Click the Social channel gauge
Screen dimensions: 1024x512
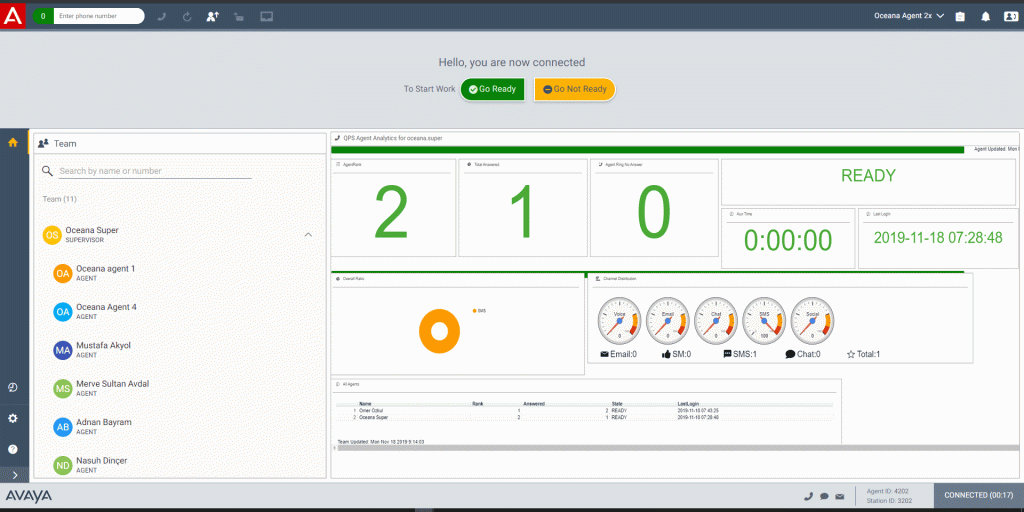tap(812, 319)
